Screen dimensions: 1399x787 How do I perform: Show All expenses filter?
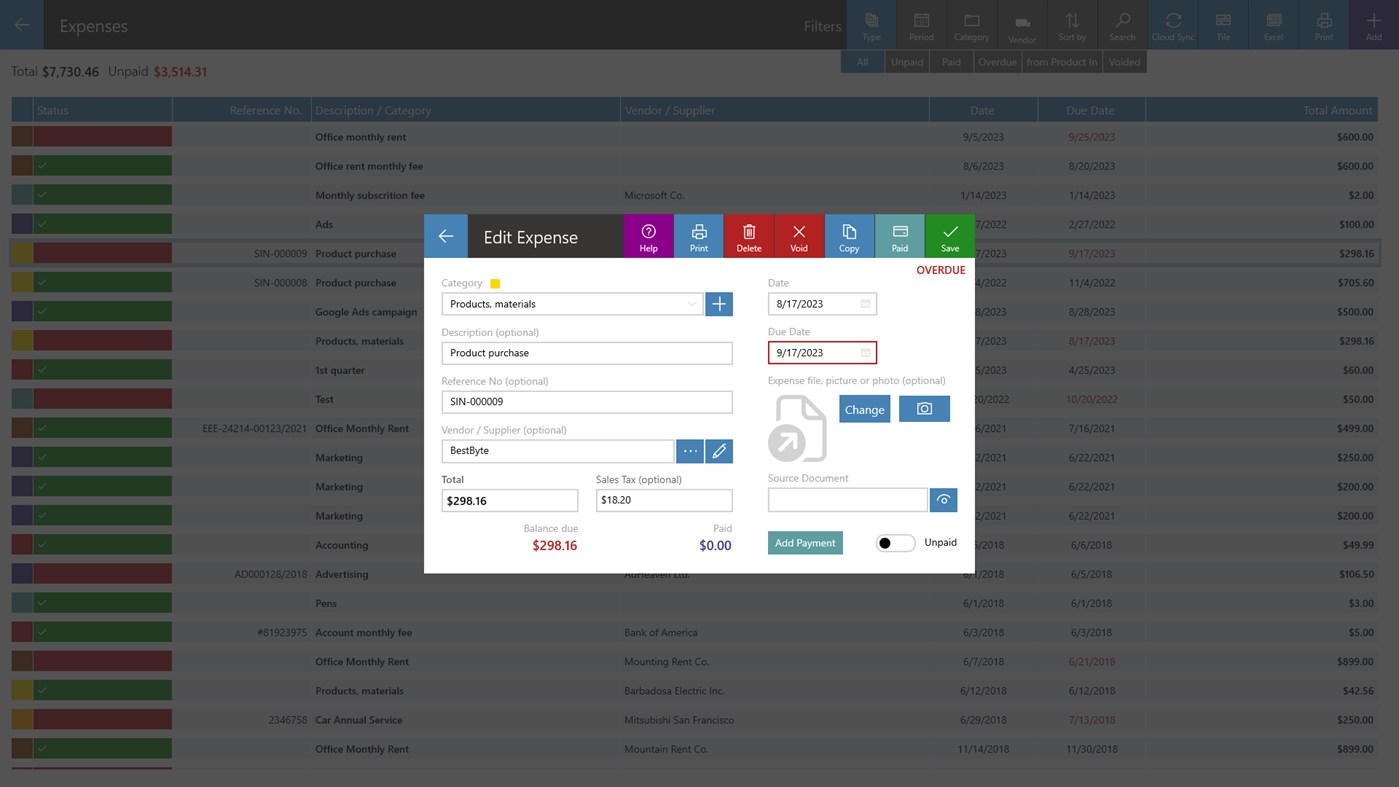pyautogui.click(x=861, y=61)
